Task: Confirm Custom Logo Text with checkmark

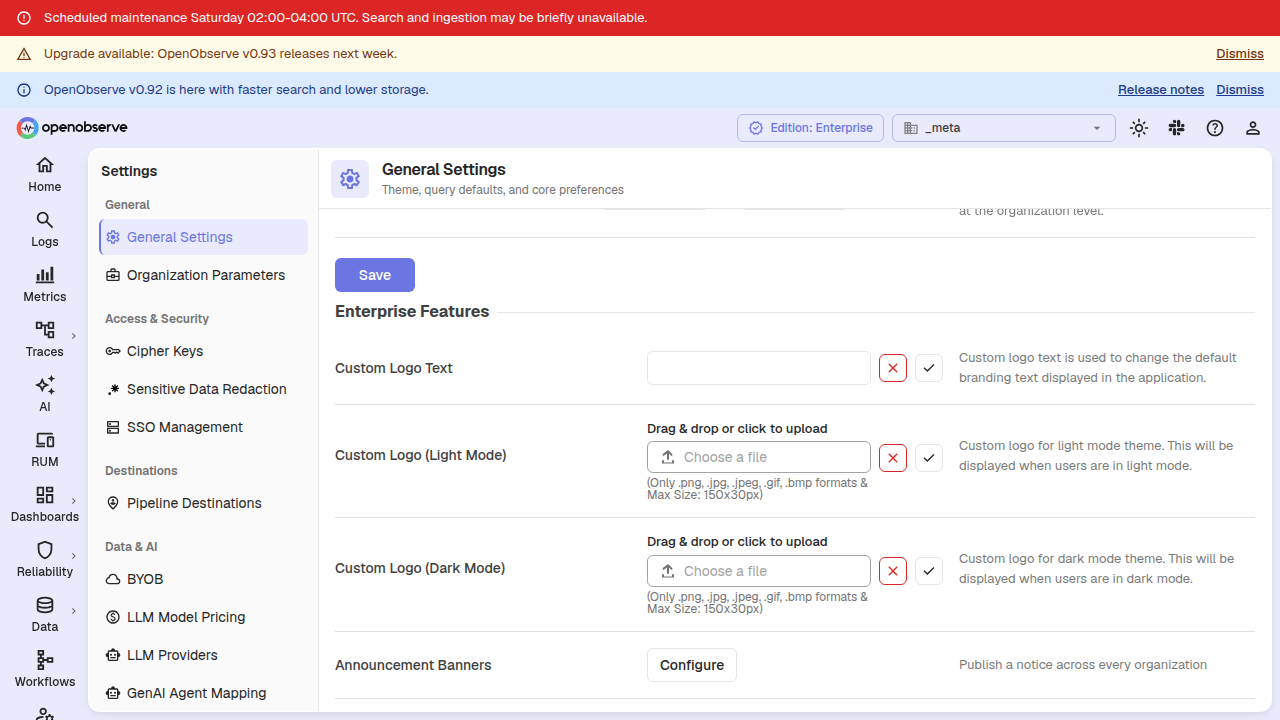Action: pos(929,368)
